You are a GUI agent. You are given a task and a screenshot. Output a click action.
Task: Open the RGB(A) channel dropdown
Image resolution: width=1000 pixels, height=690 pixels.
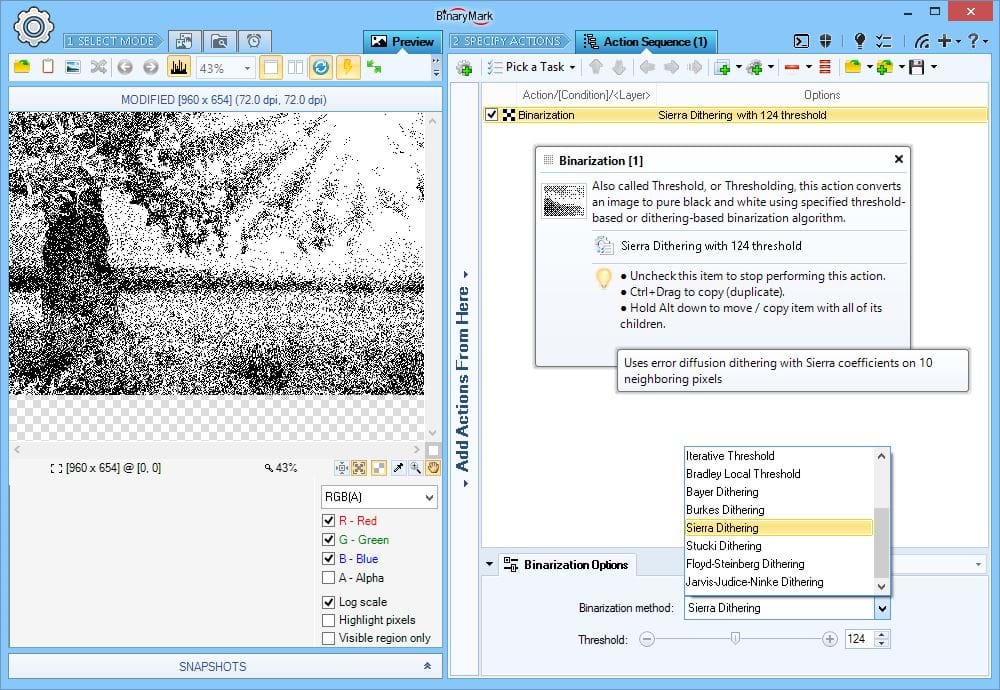click(x=379, y=497)
